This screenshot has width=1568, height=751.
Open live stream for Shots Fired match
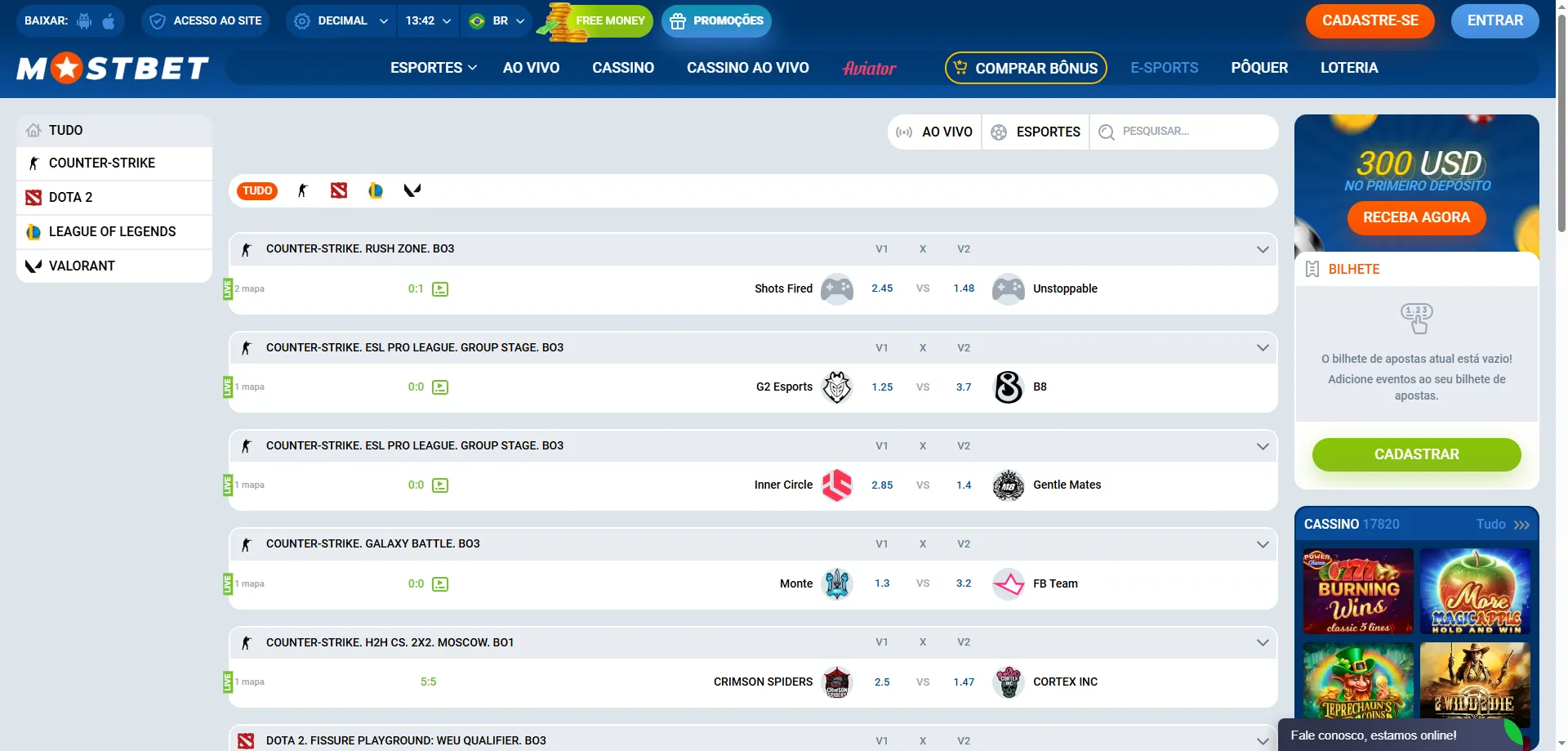440,289
